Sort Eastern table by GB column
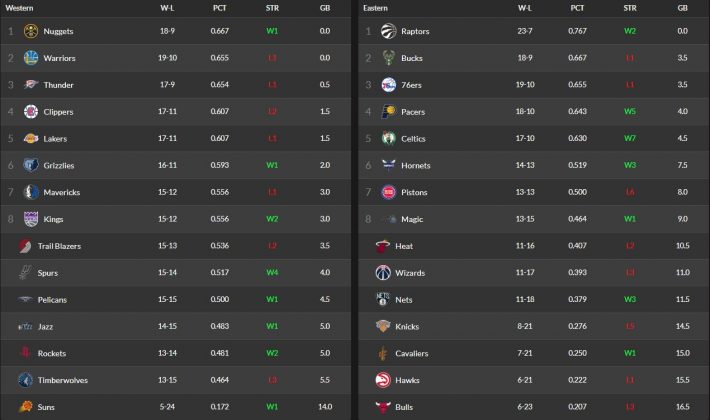 click(682, 7)
